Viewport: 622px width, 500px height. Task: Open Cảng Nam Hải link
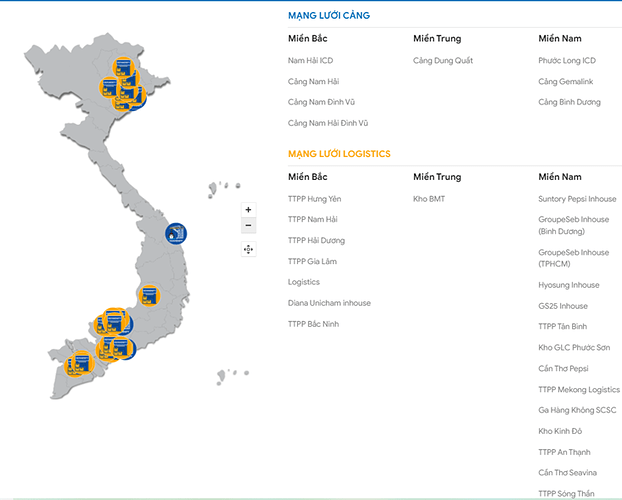pyautogui.click(x=313, y=81)
